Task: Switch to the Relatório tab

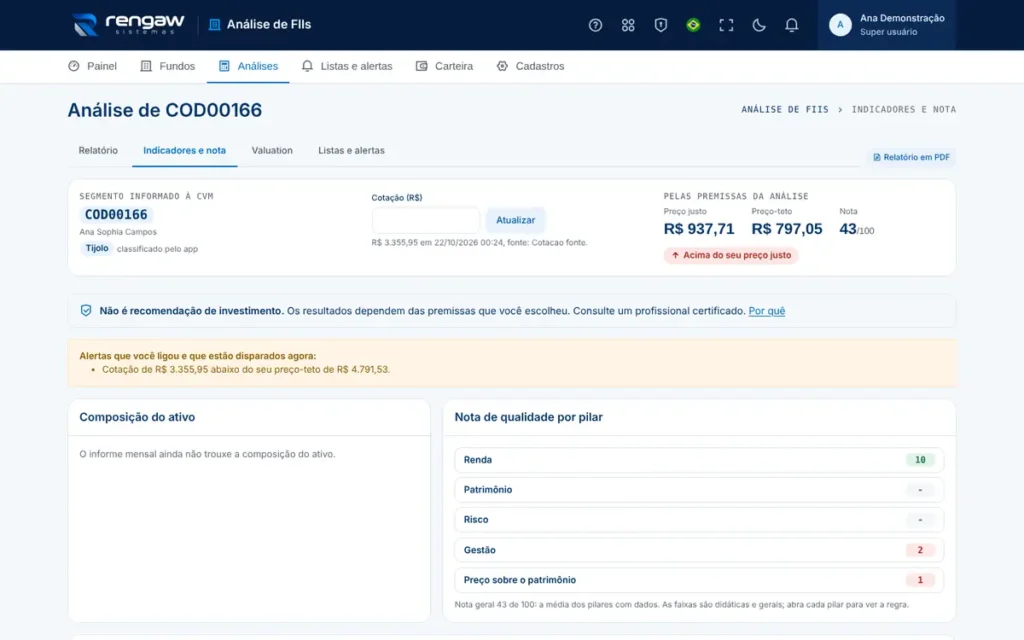Action: [98, 150]
